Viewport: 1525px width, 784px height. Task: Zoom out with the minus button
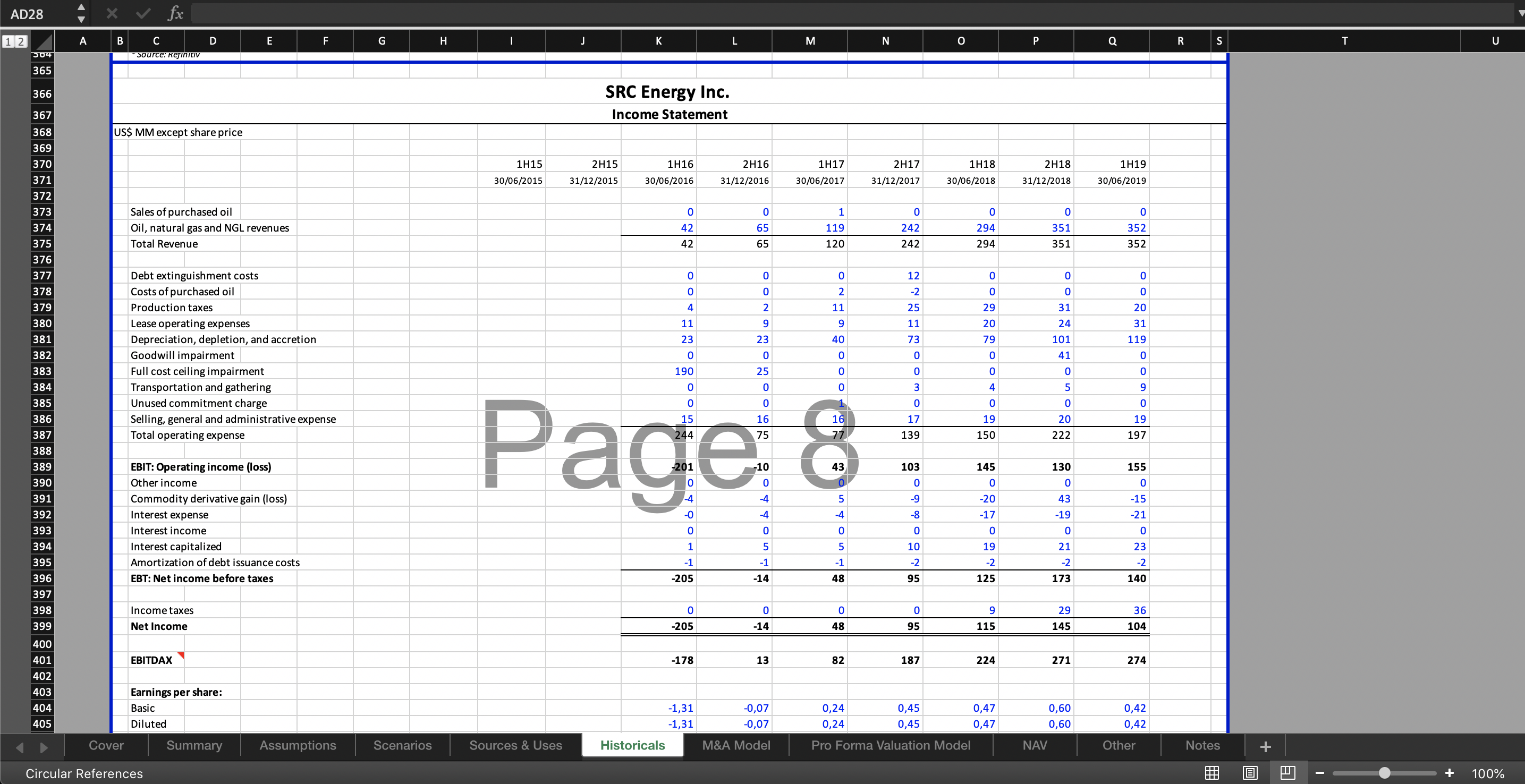click(1319, 773)
